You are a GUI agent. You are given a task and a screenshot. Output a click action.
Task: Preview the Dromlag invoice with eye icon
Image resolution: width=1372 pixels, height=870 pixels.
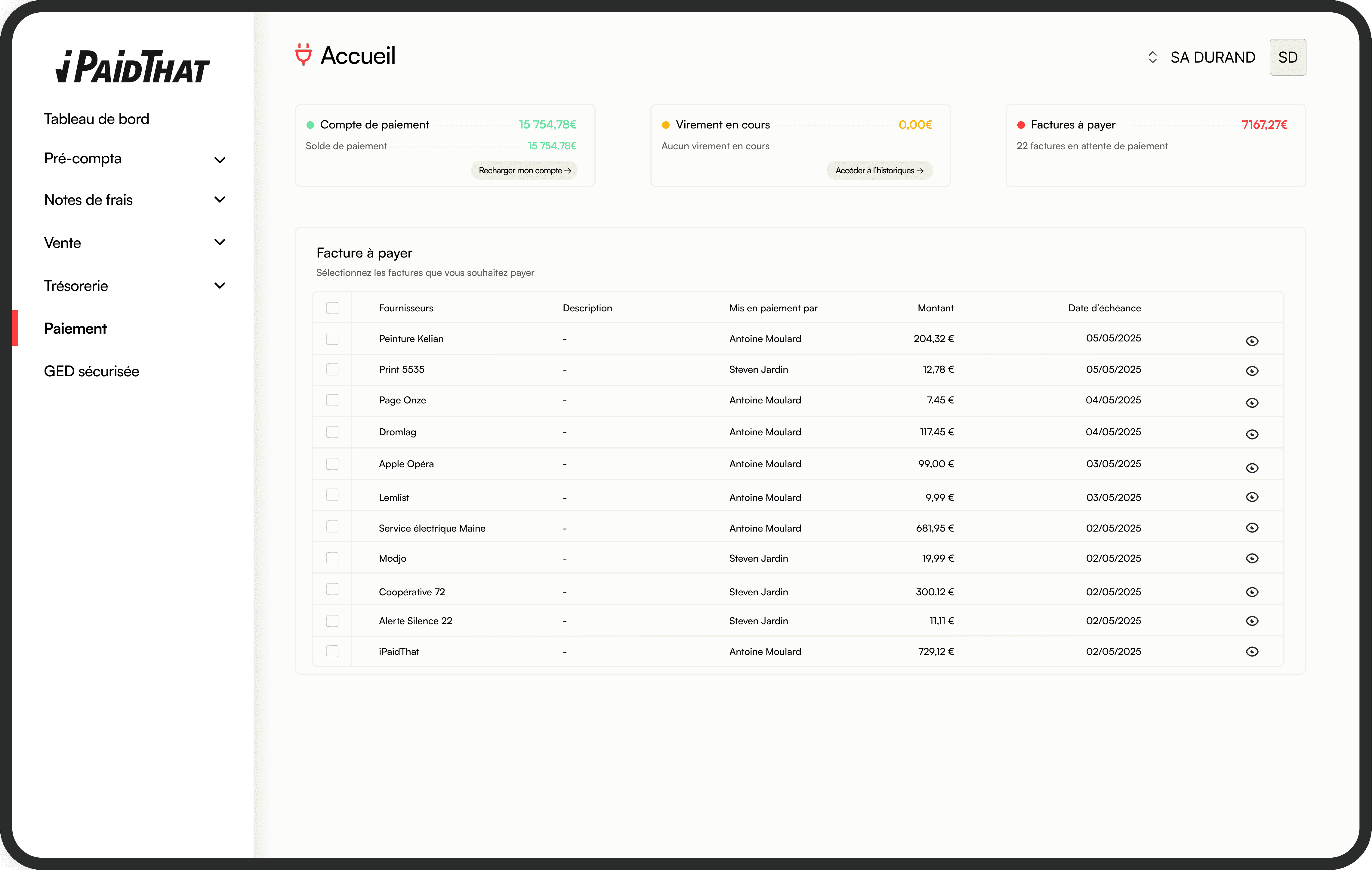[1252, 434]
